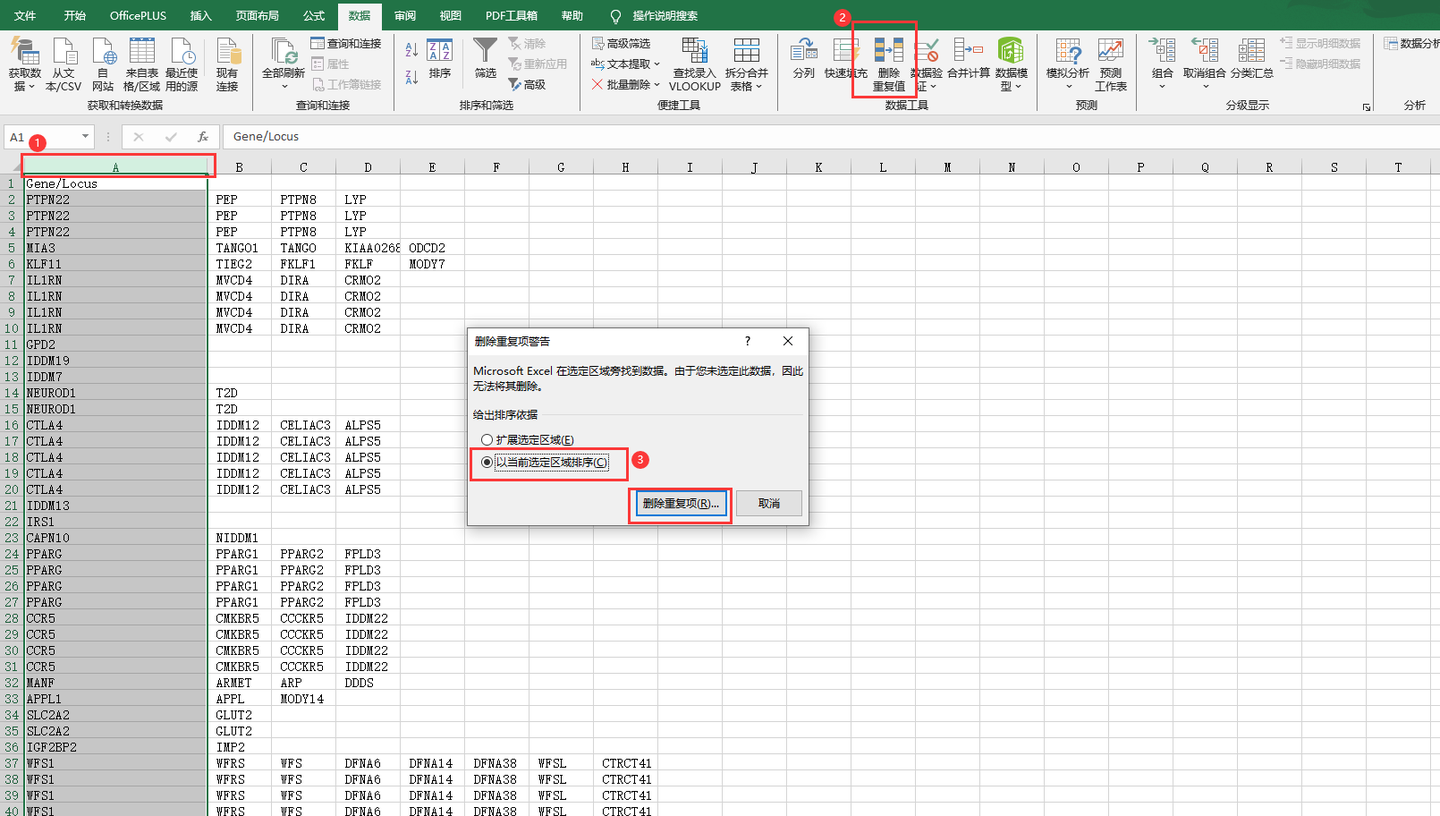Open the 批量删除 dropdown menu
This screenshot has width=1440, height=816.
coord(627,85)
